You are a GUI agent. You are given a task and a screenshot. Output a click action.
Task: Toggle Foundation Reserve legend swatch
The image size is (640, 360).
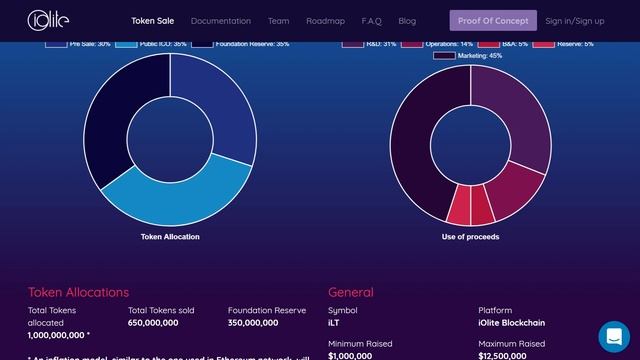[202, 44]
